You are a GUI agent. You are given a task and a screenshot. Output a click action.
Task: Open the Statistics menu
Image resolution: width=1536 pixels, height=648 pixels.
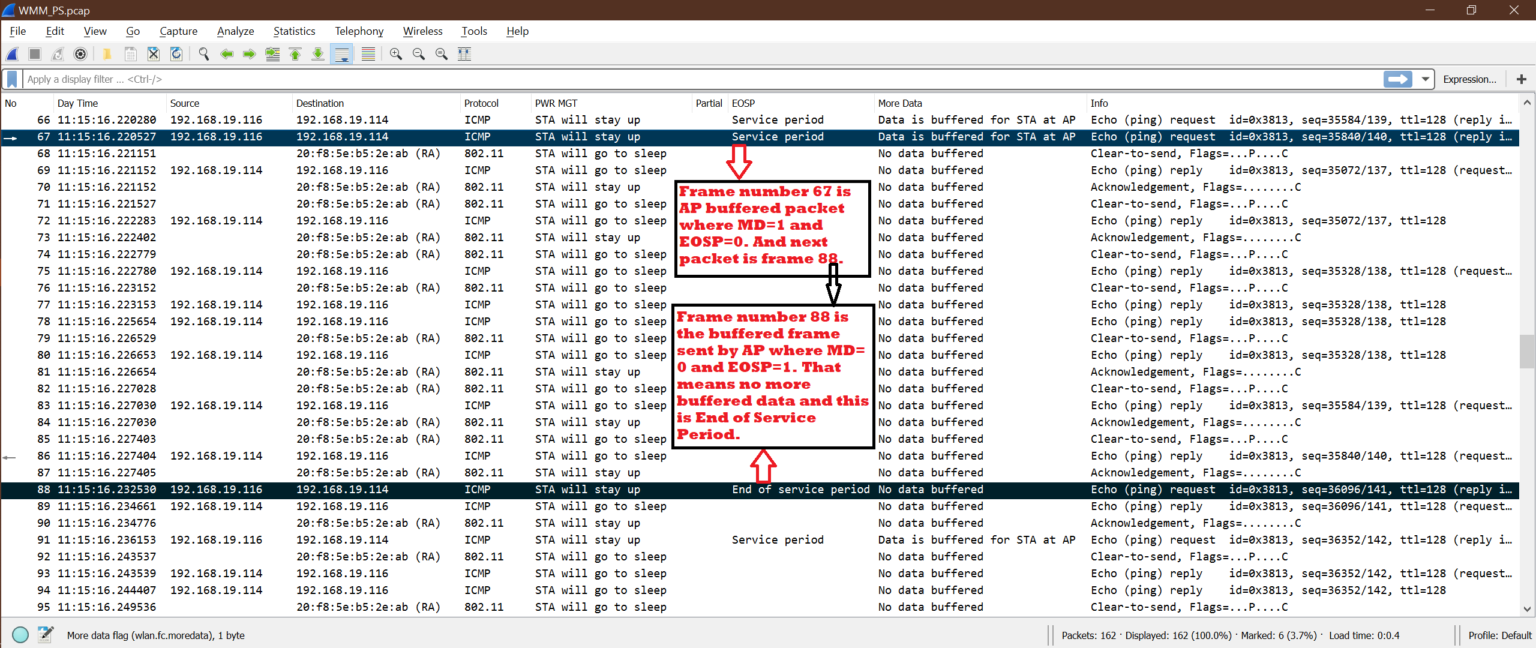294,31
